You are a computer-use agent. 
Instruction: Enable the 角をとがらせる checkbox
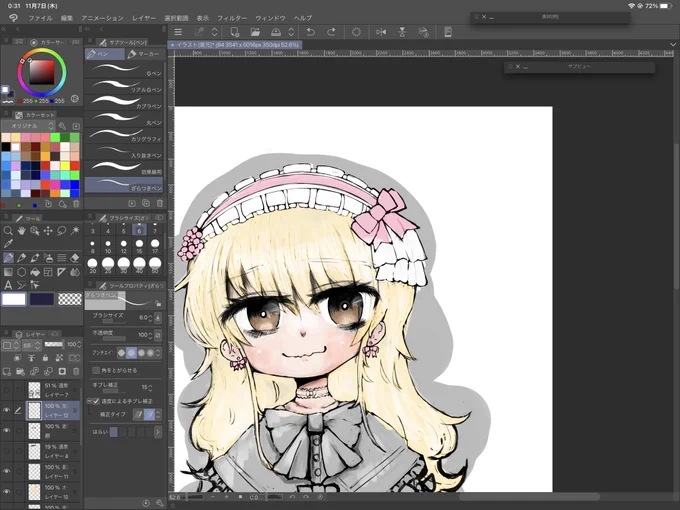click(96, 370)
